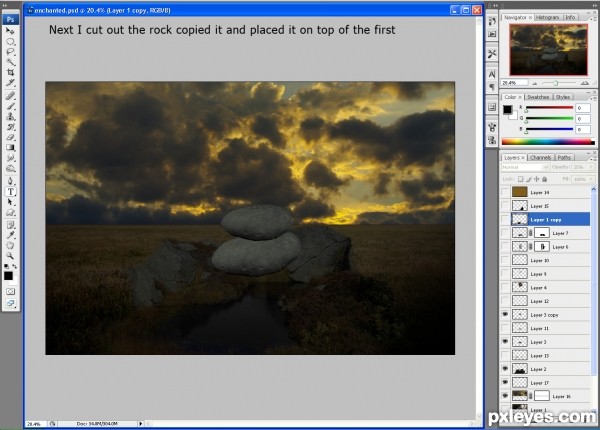
Task: Click the Navigator zoom in button
Action: point(584,83)
